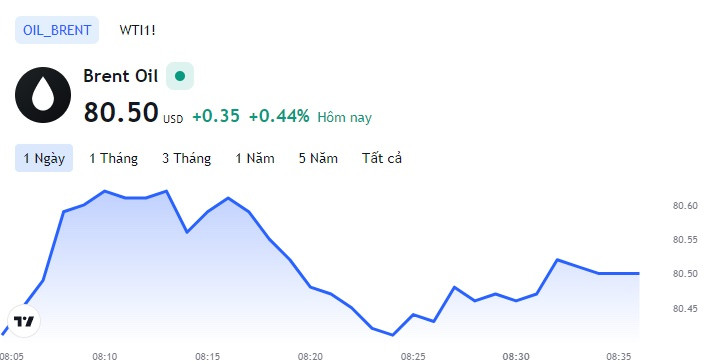Click the +0.44% percent change

click(x=279, y=116)
